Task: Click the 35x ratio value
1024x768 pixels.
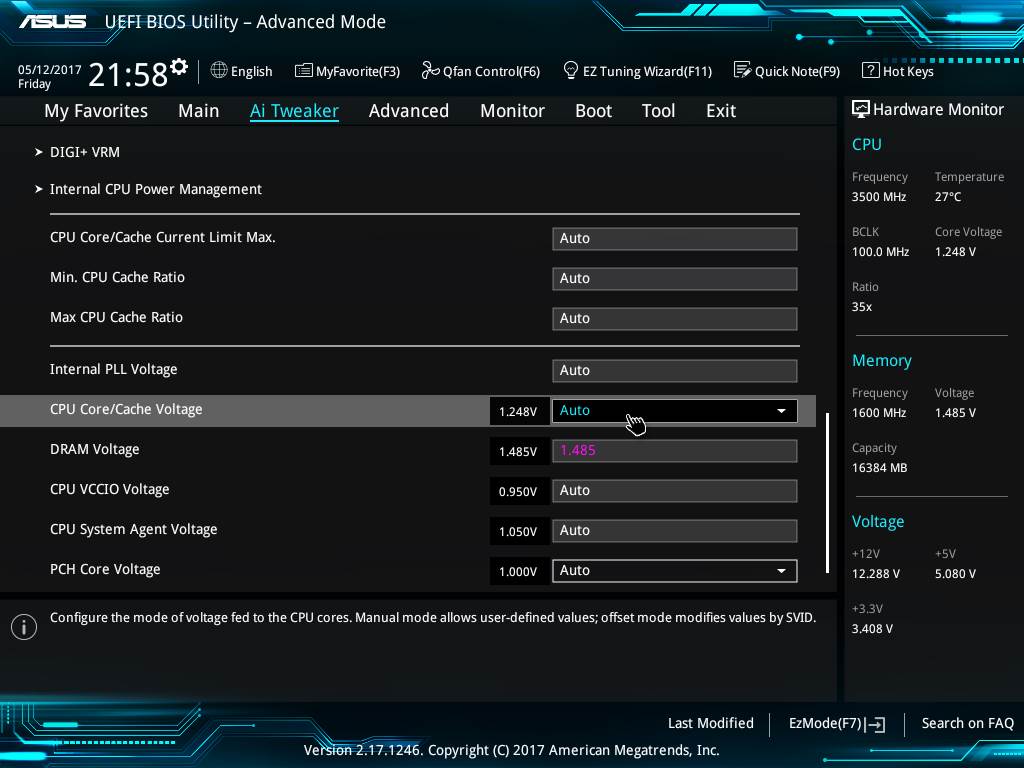Action: click(861, 307)
